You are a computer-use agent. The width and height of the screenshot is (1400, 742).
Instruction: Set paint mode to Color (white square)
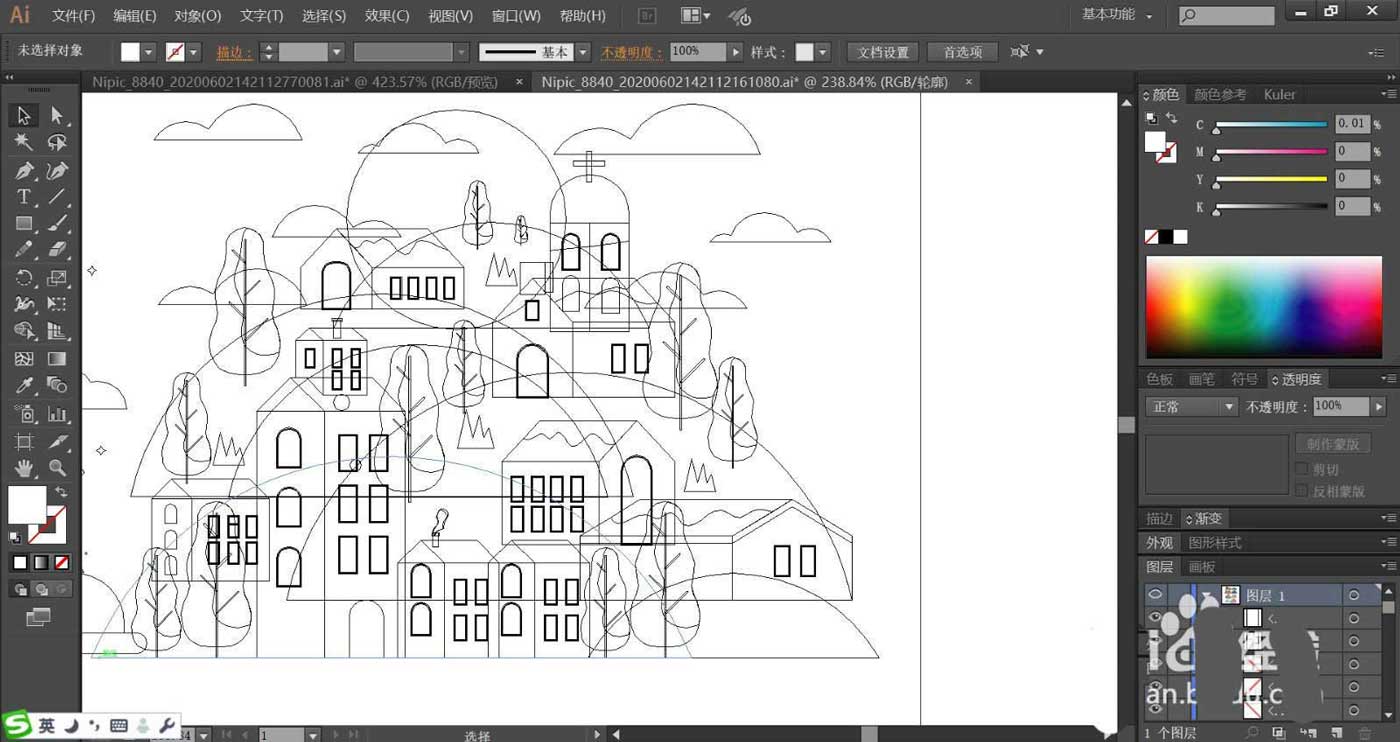click(x=20, y=563)
